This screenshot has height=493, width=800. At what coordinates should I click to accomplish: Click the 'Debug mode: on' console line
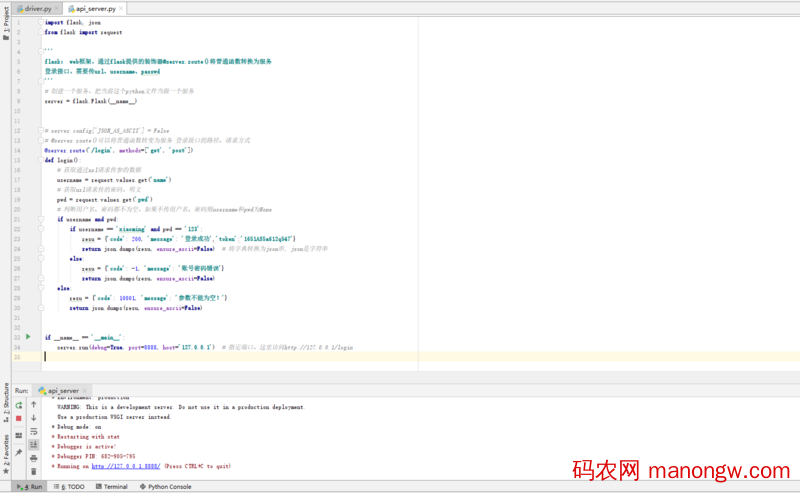79,427
